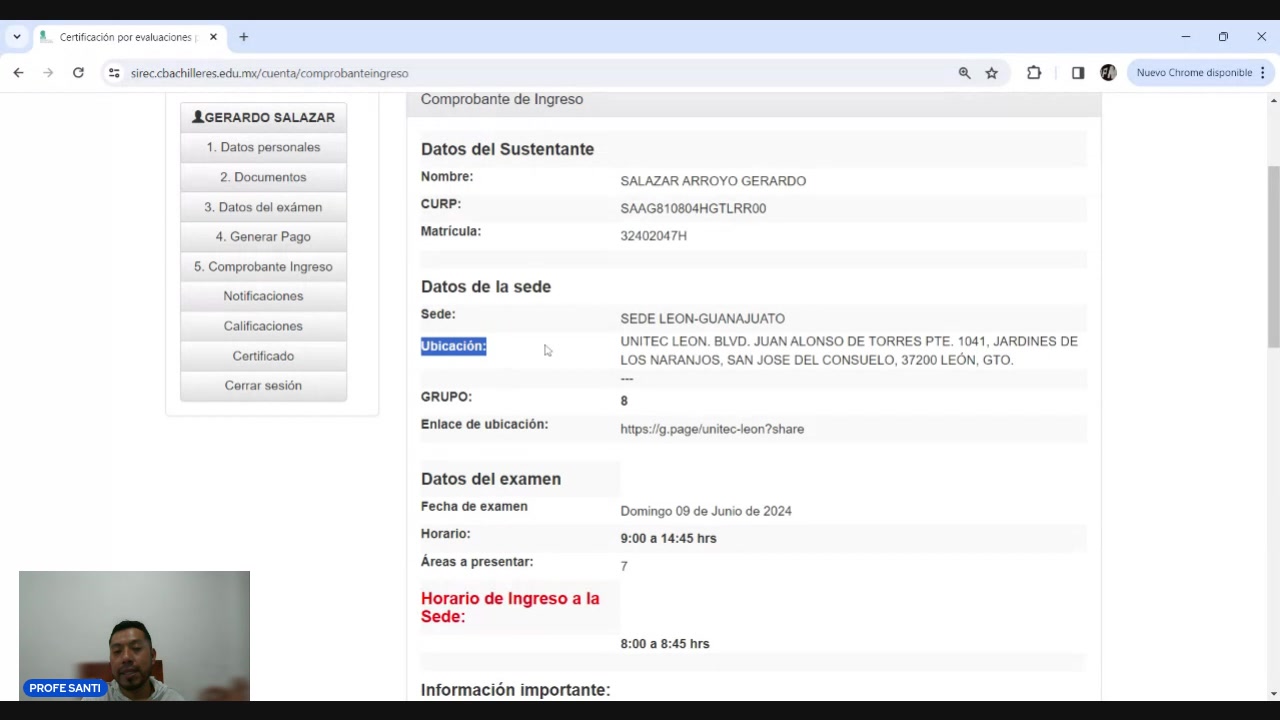
Task: Click the name SALAZAR ARROYO GERARDO
Action: pos(713,181)
